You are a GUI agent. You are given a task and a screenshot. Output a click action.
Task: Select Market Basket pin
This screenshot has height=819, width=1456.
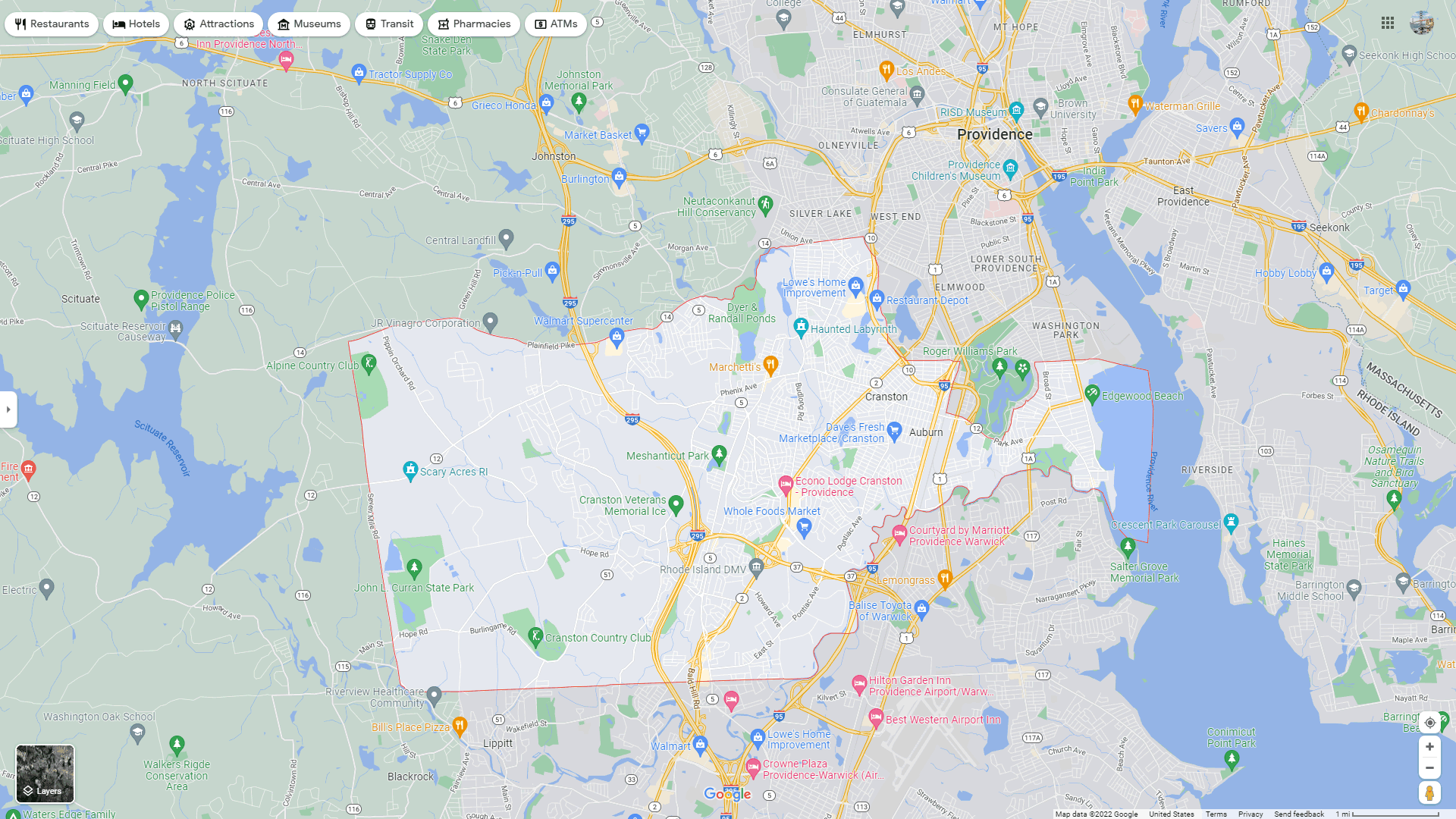(642, 133)
